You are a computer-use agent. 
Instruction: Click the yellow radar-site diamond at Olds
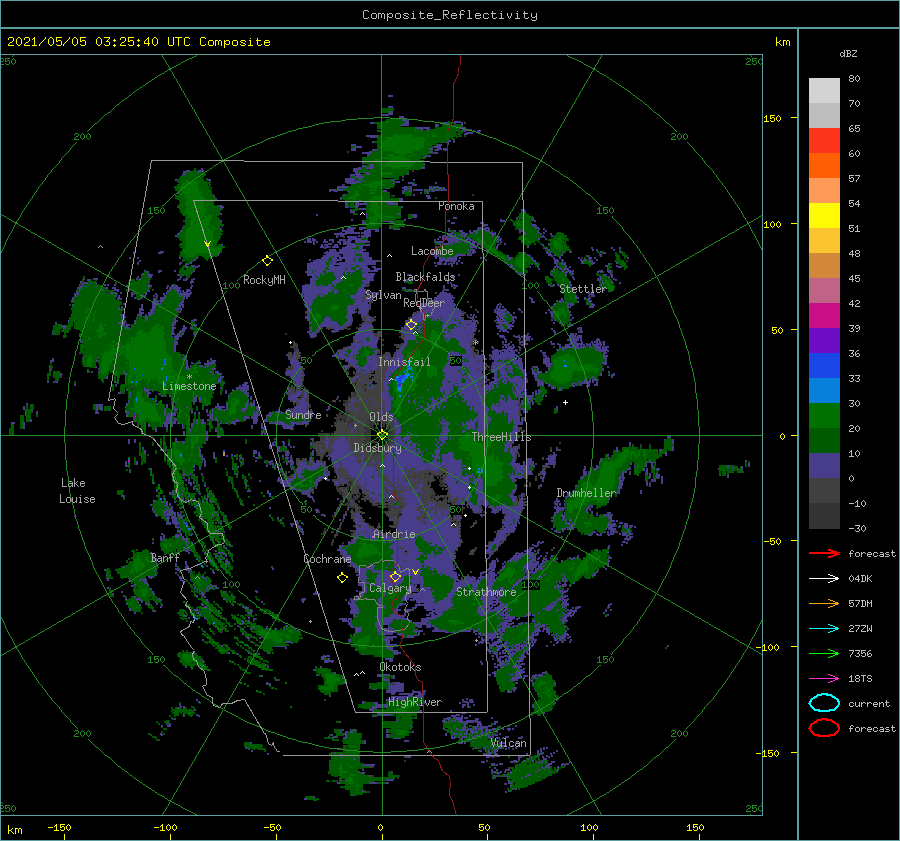[x=382, y=435]
